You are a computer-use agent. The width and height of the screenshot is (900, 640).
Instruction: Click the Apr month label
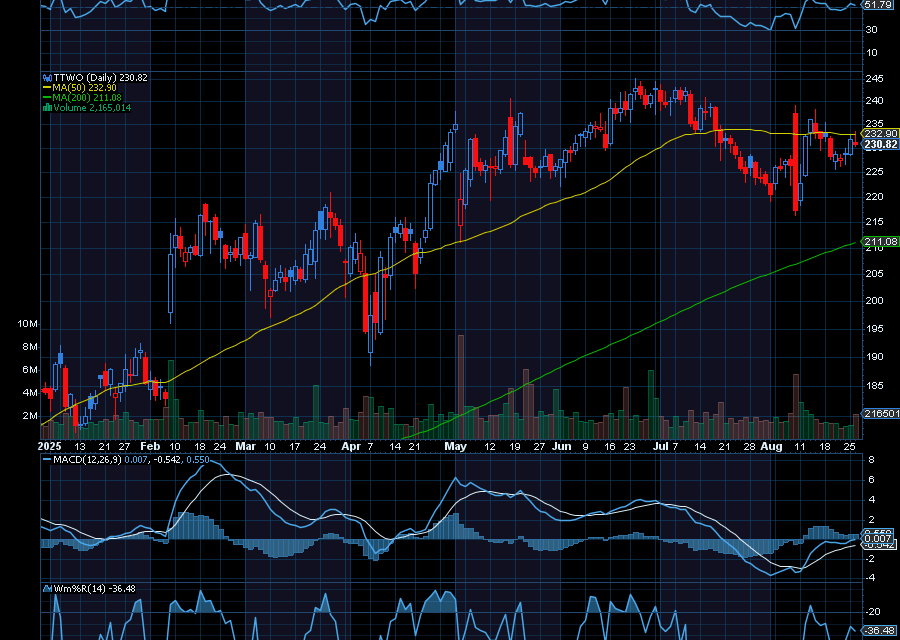tap(351, 447)
